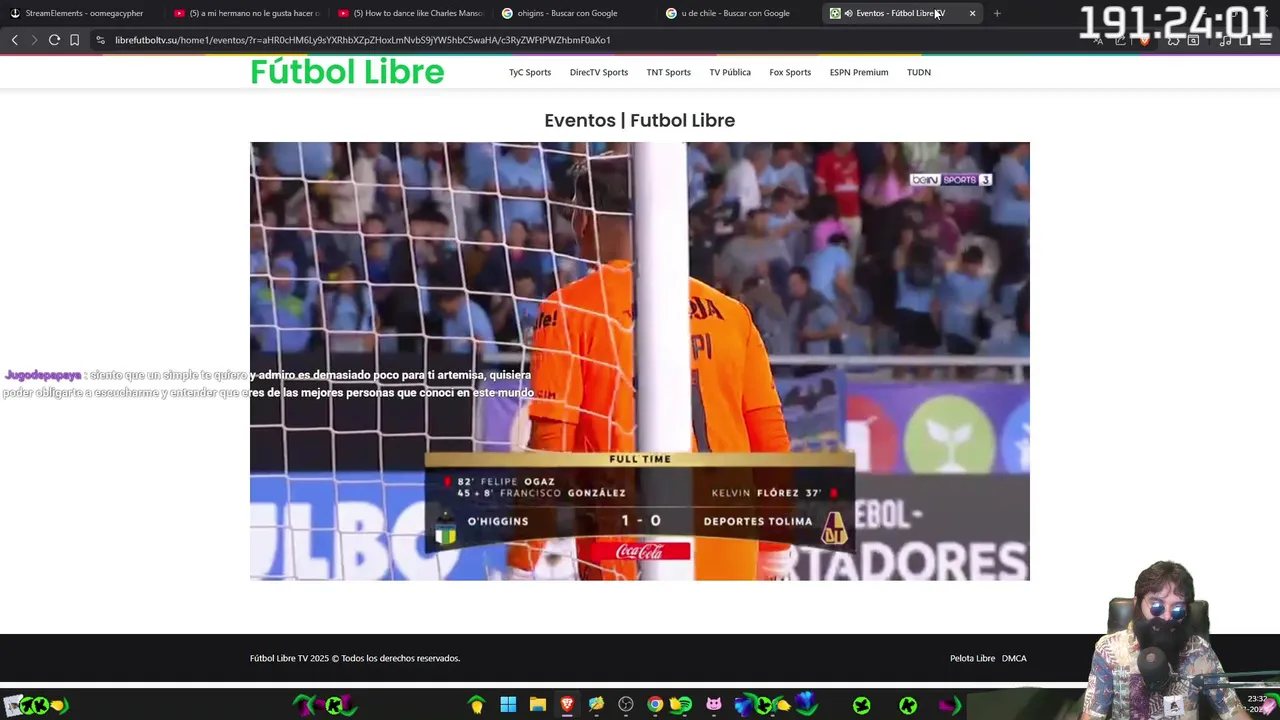The image size is (1280, 720).
Task: Open OBS Studio from the taskbar
Action: pos(626,705)
